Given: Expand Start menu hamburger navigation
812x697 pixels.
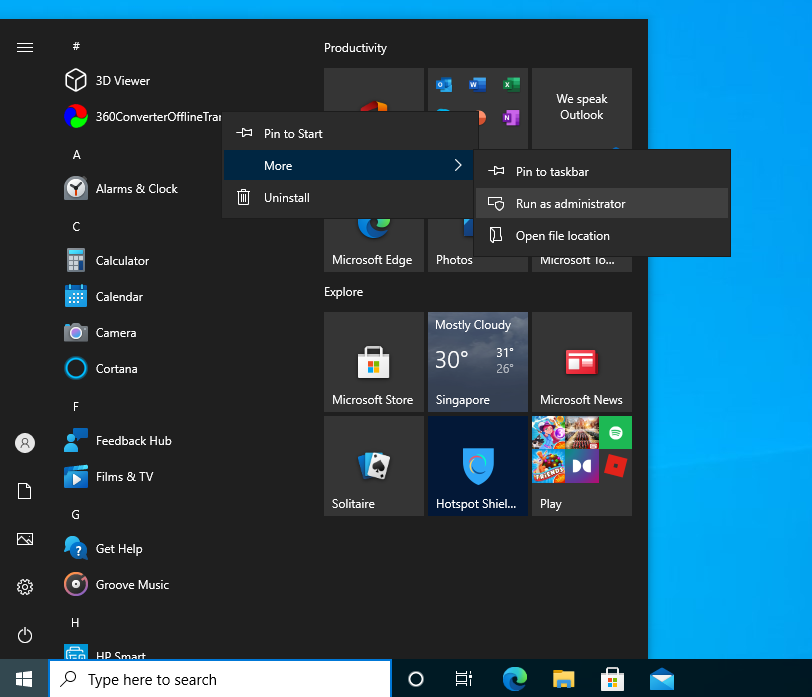Looking at the screenshot, I should click(x=25, y=48).
